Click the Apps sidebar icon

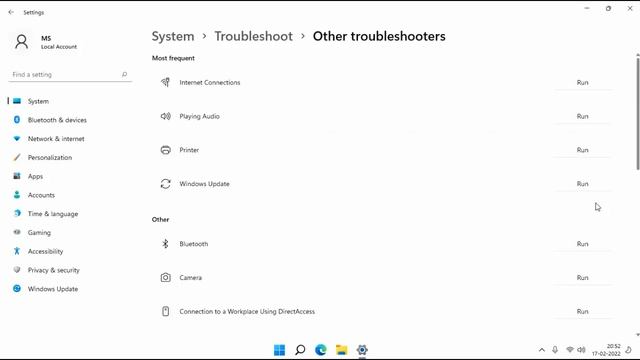[17, 176]
